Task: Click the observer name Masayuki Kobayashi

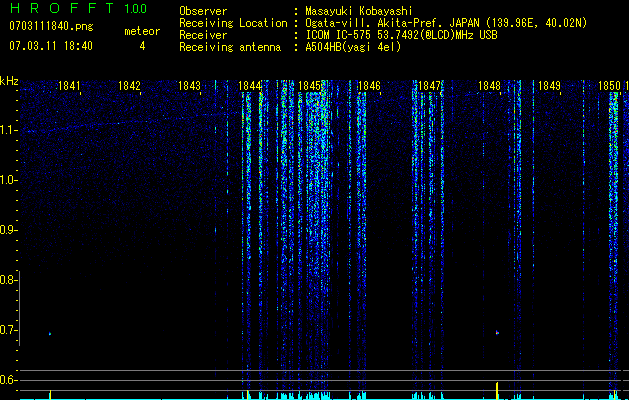Action: tap(359, 11)
